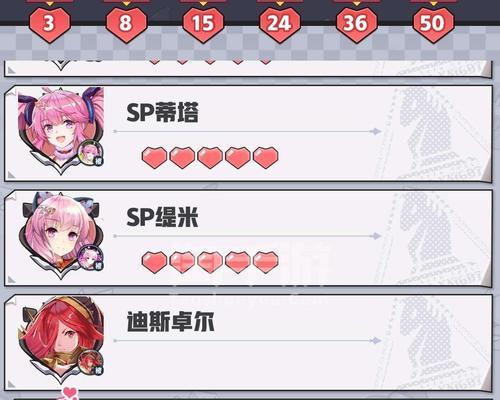This screenshot has width=500, height=400.
Task: Select the heart milestone numbered 50
Action: (x=433, y=25)
